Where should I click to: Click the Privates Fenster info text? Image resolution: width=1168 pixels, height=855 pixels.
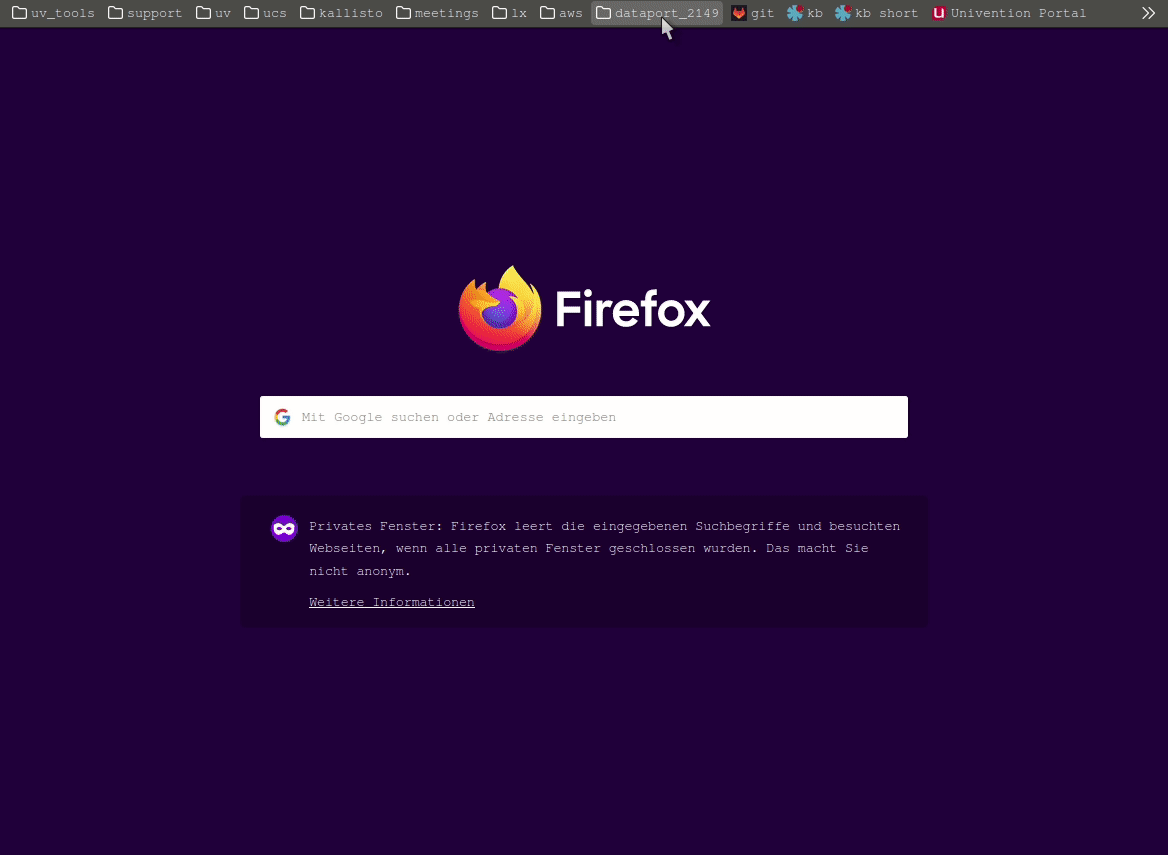pos(604,548)
